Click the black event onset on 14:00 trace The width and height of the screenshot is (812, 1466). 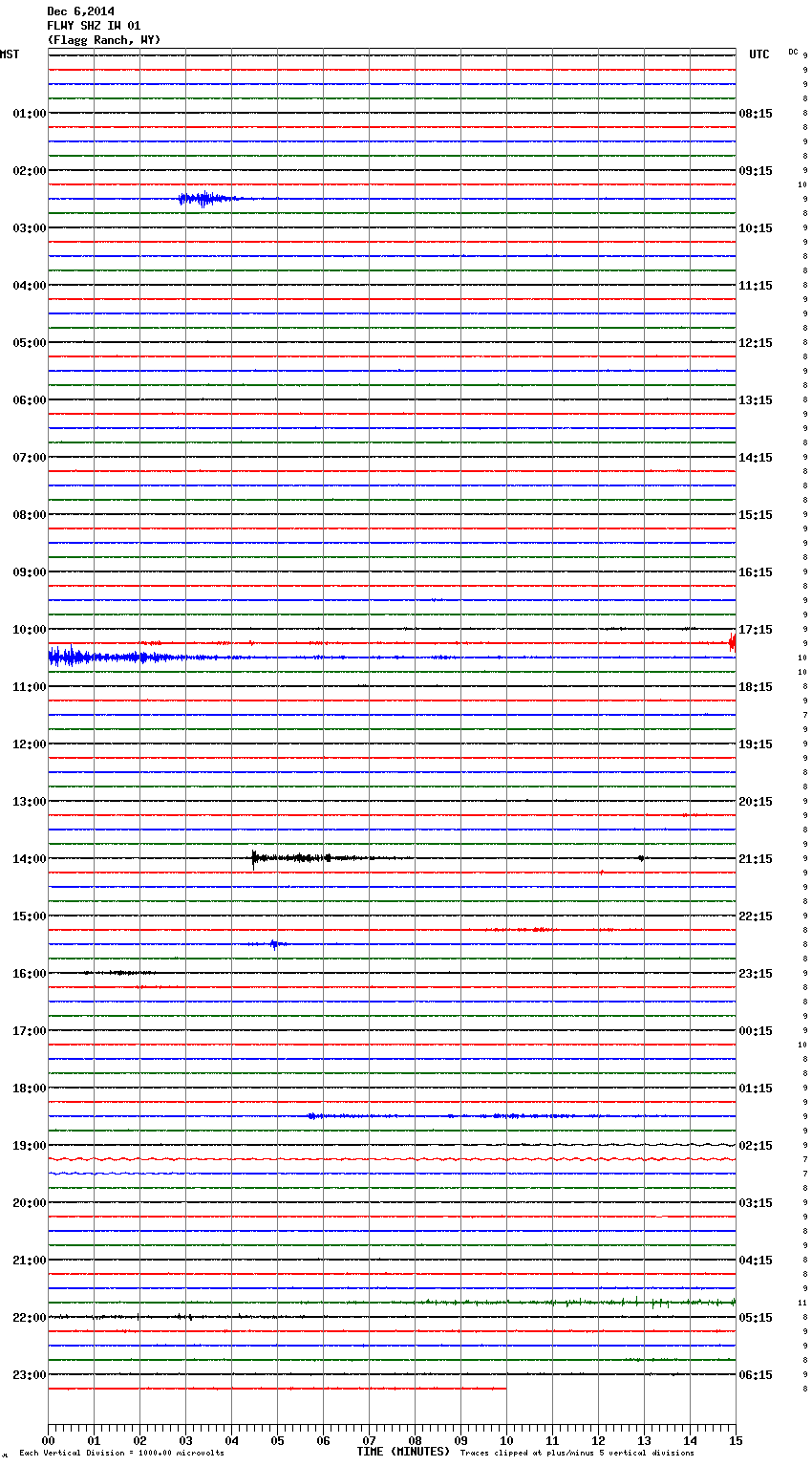coord(254,858)
